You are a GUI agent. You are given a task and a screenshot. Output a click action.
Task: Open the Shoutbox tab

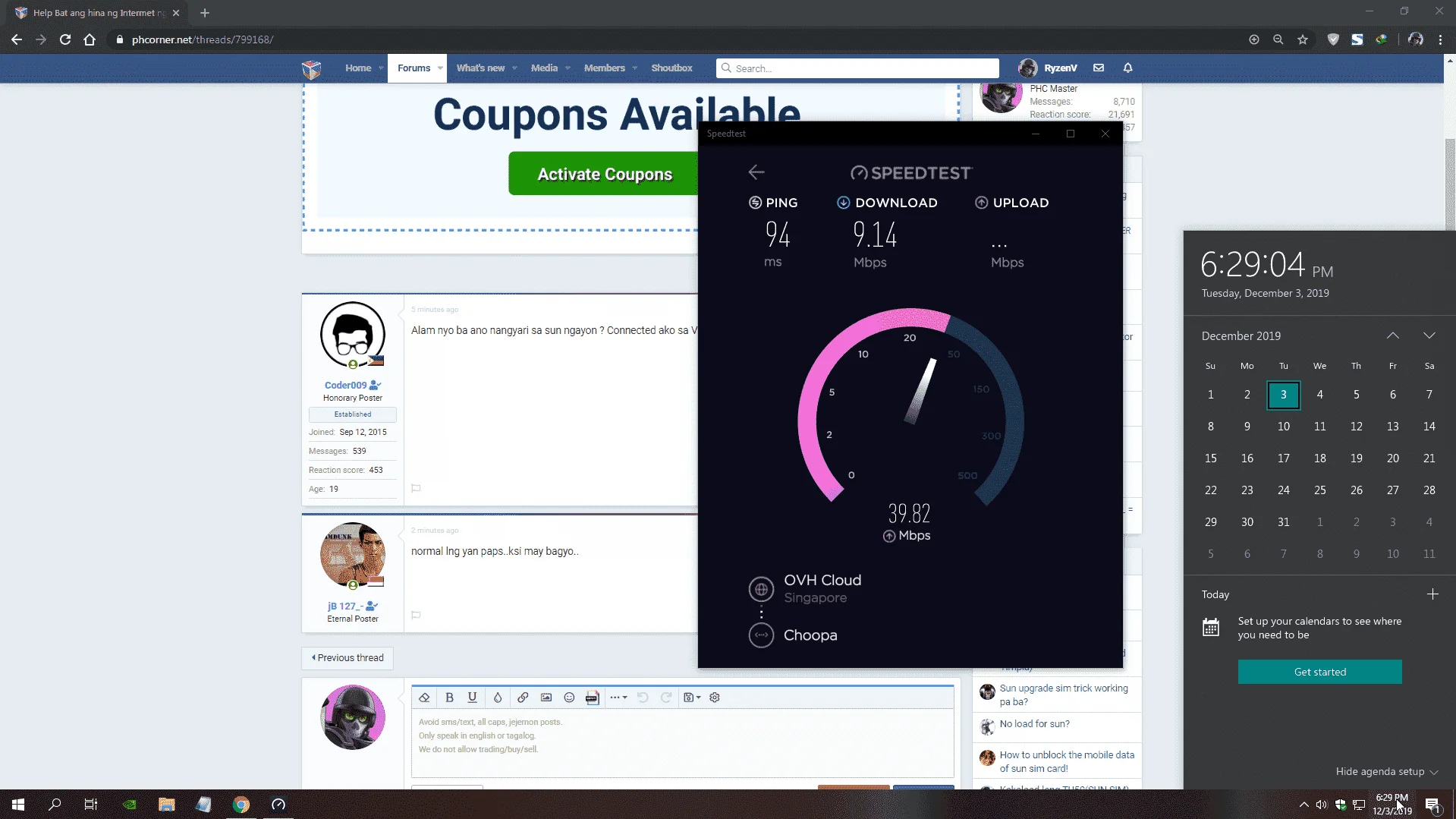click(671, 68)
